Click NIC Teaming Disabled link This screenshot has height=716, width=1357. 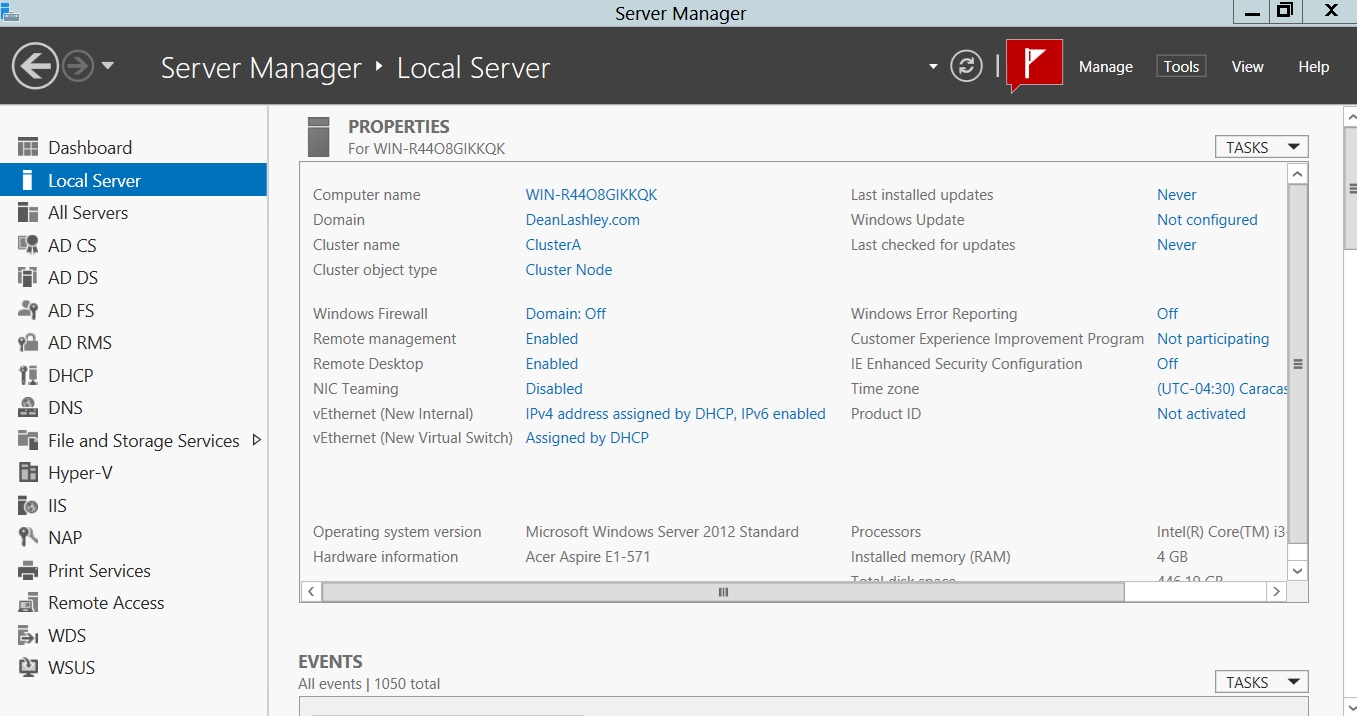pos(554,389)
